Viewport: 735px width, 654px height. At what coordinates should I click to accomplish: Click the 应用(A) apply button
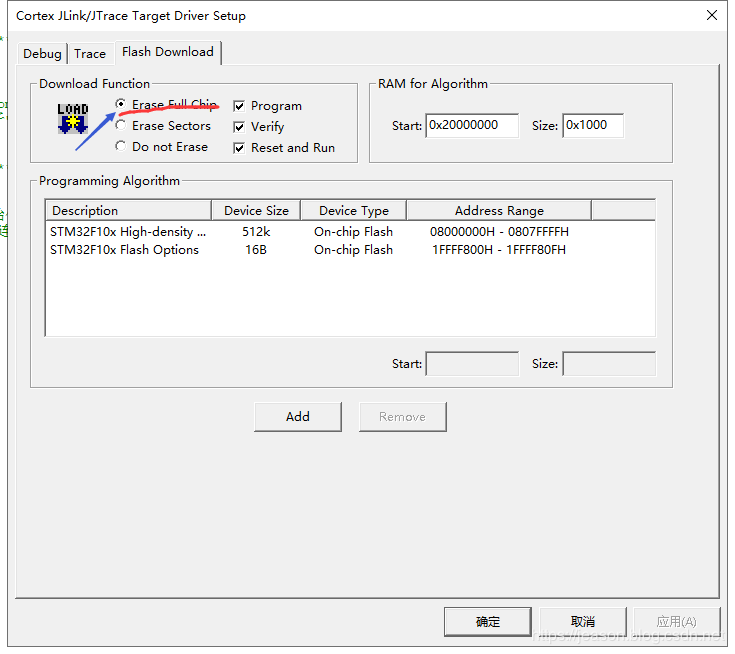tap(676, 622)
